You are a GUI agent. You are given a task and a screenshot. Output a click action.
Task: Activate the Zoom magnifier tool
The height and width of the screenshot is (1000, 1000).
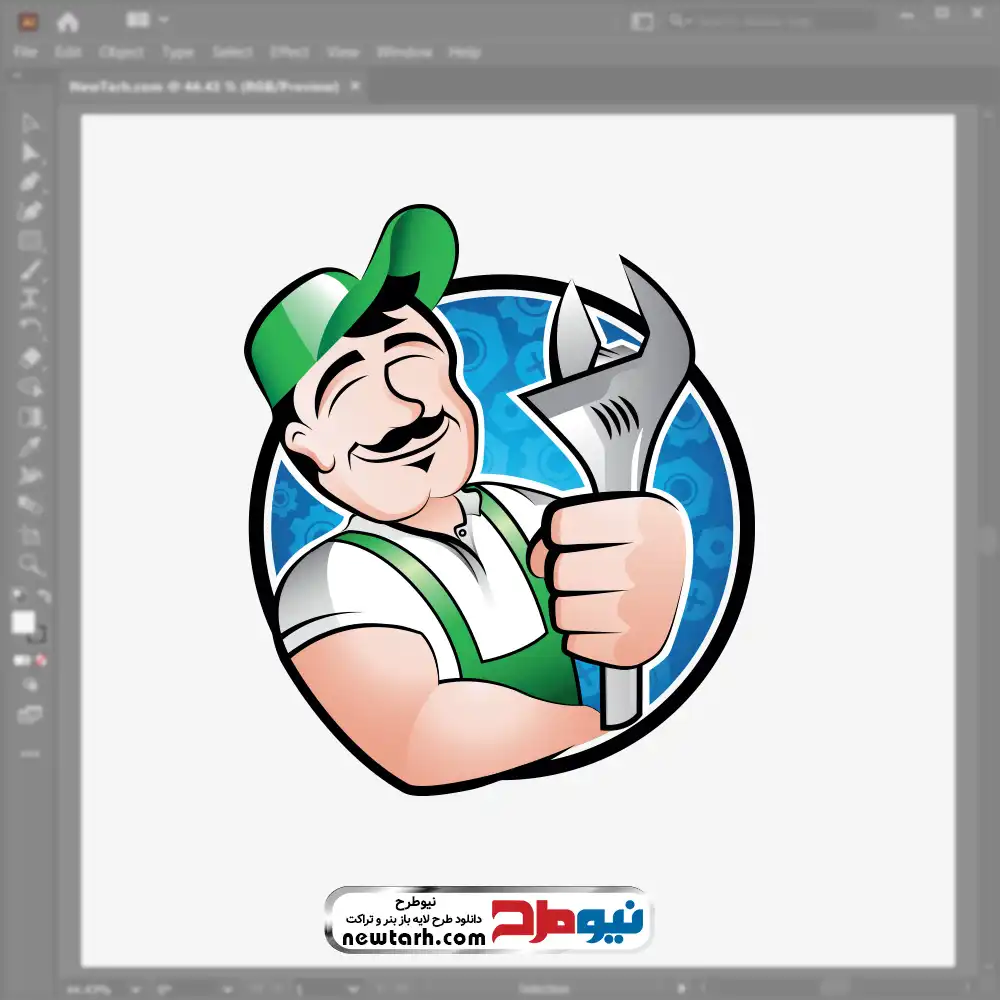point(30,564)
